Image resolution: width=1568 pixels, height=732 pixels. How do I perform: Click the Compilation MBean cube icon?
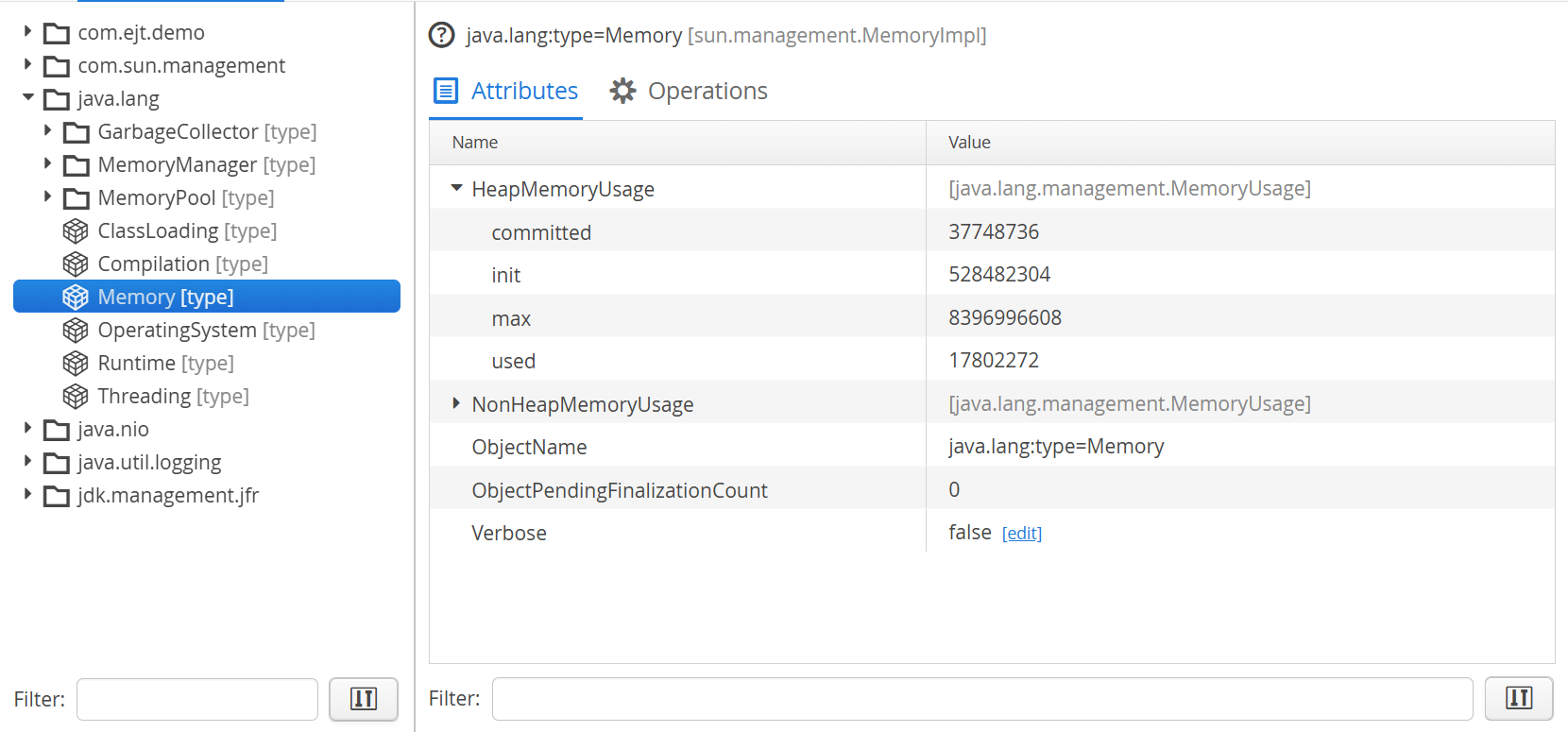click(x=76, y=264)
